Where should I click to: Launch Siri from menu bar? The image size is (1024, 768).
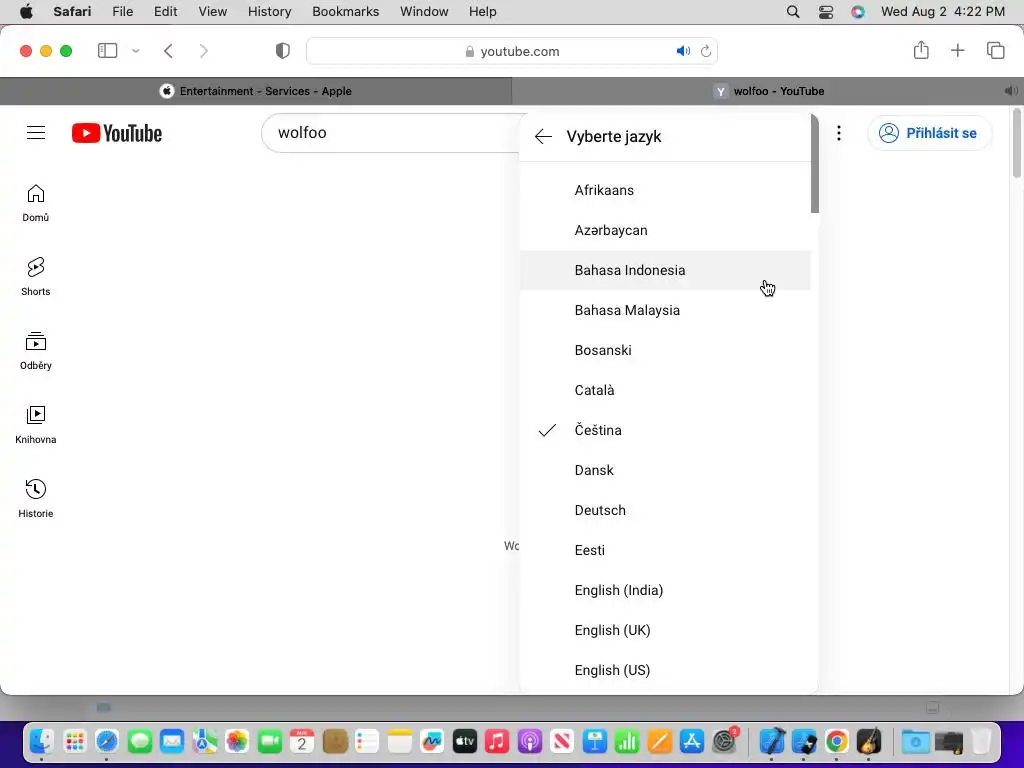point(858,11)
